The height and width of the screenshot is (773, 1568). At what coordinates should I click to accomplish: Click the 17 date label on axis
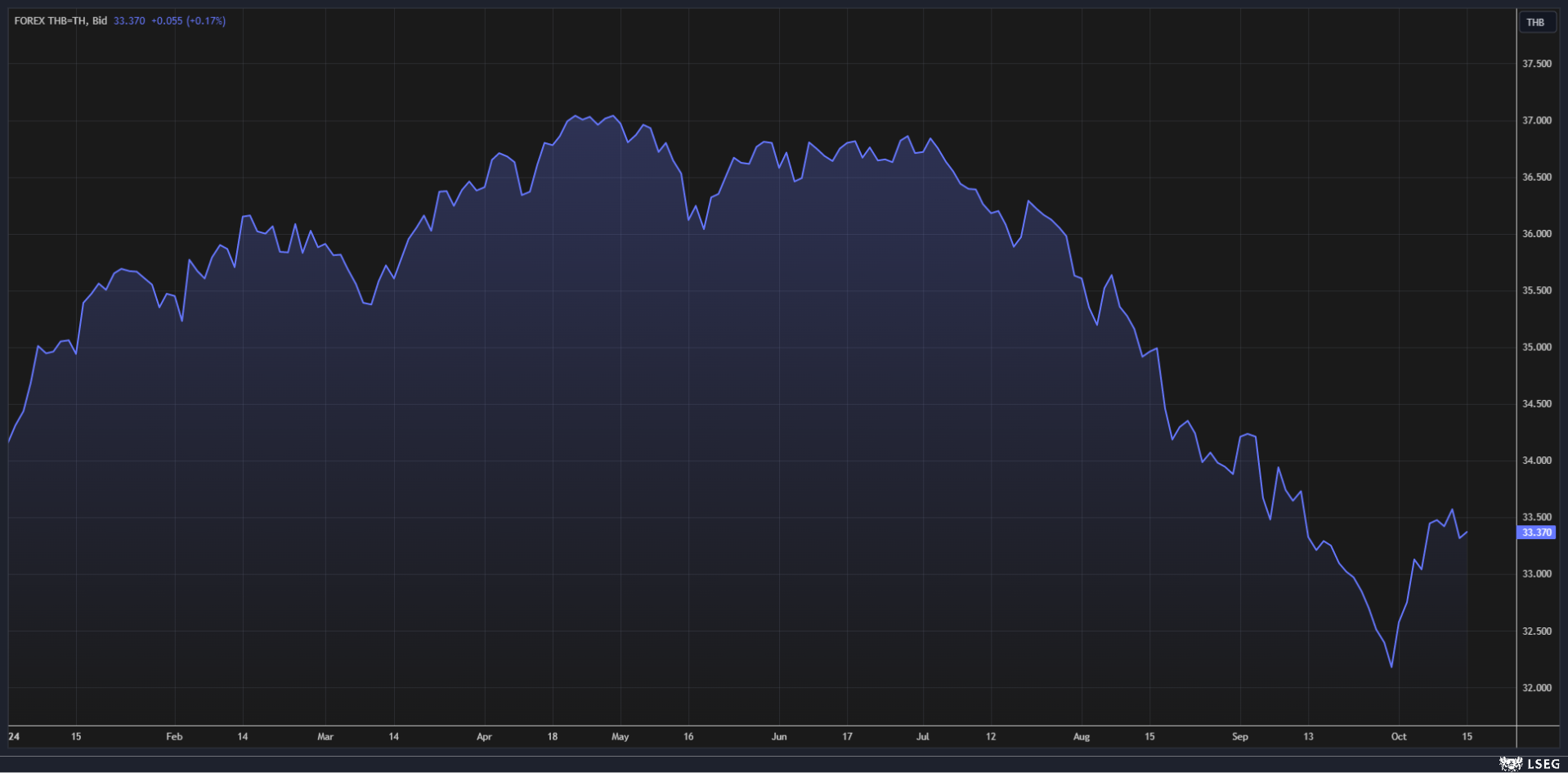click(x=847, y=737)
